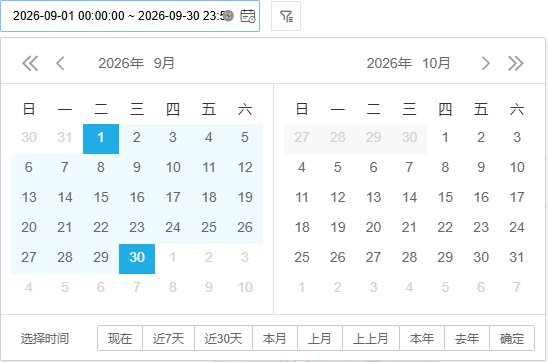Pick October 29 in the right calendar
The width and height of the screenshot is (548, 362).
pyautogui.click(x=445, y=258)
